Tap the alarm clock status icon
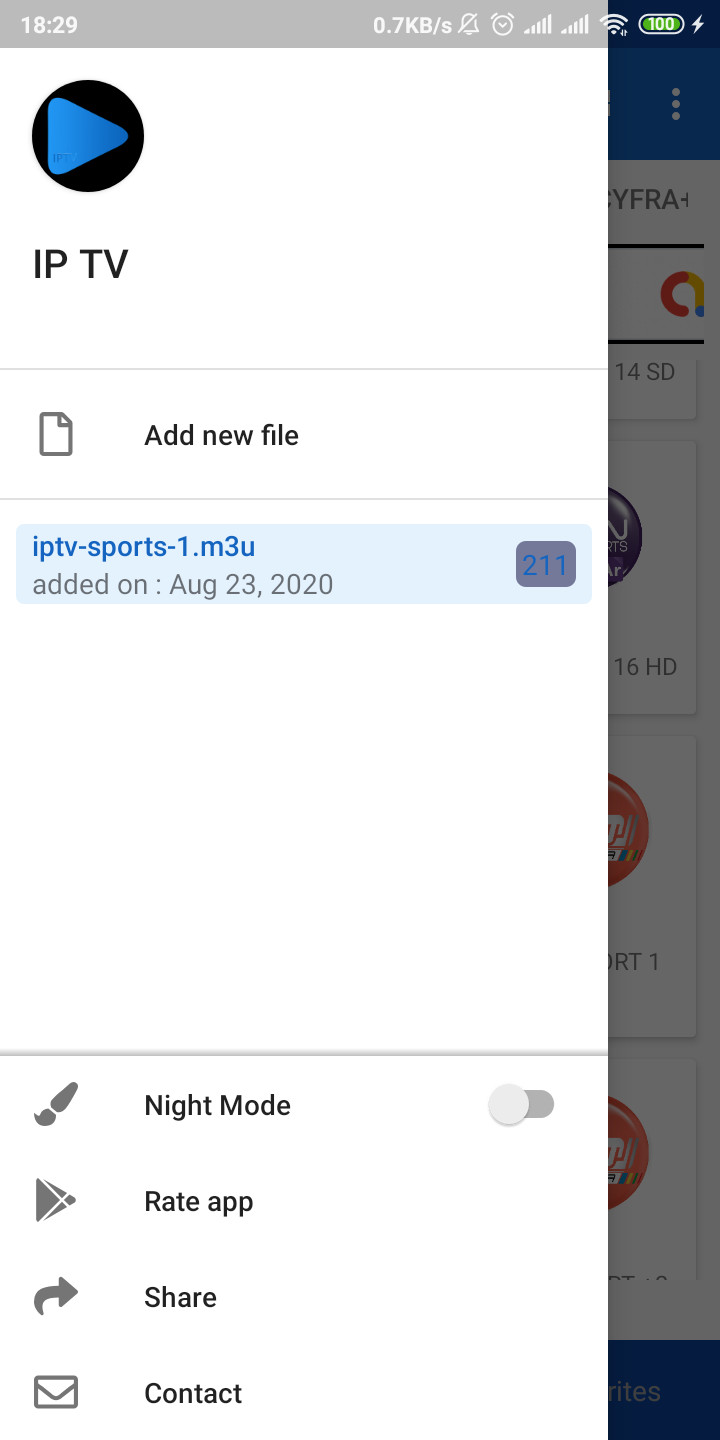 tap(503, 24)
